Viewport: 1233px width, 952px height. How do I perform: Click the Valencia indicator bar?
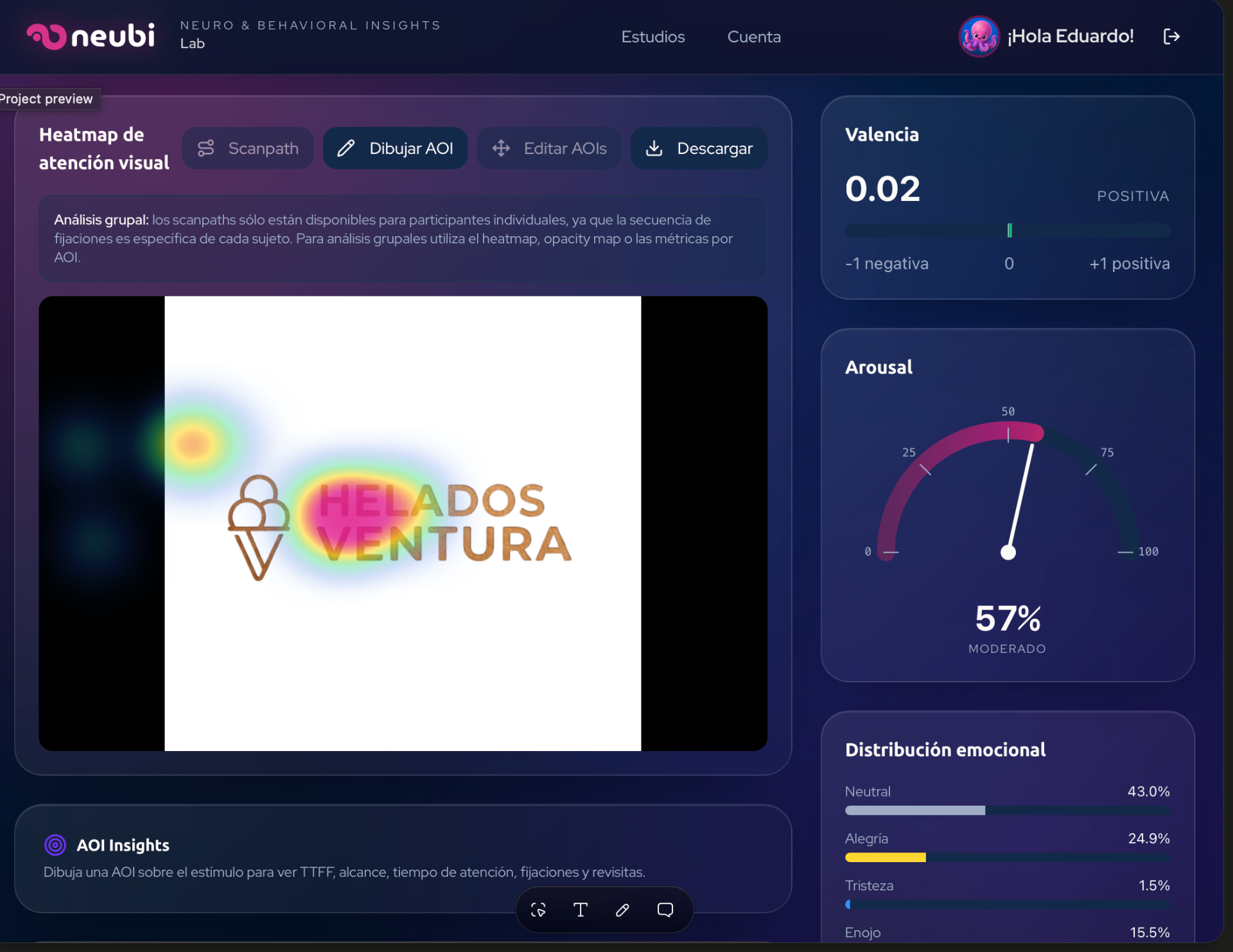(1008, 230)
